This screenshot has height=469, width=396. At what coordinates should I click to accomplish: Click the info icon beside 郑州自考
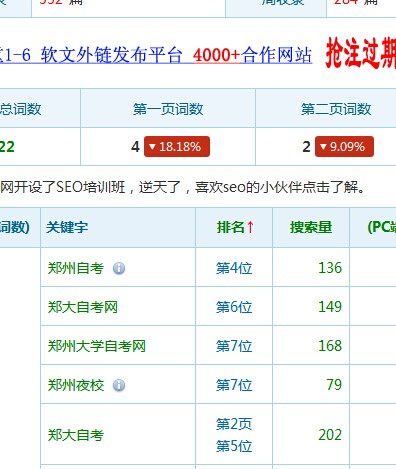119,268
